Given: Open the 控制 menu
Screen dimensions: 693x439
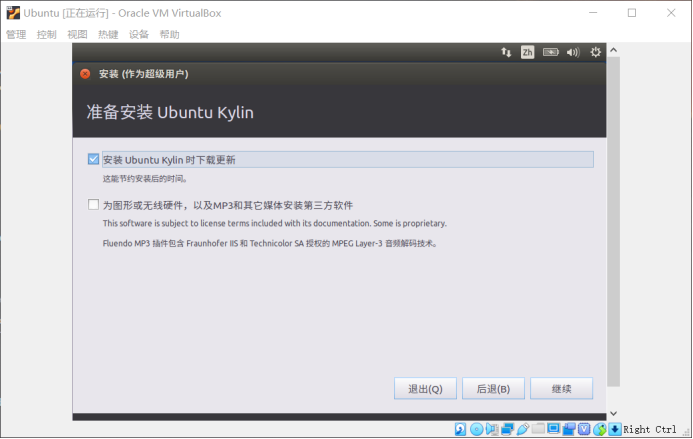Looking at the screenshot, I should pos(46,34).
